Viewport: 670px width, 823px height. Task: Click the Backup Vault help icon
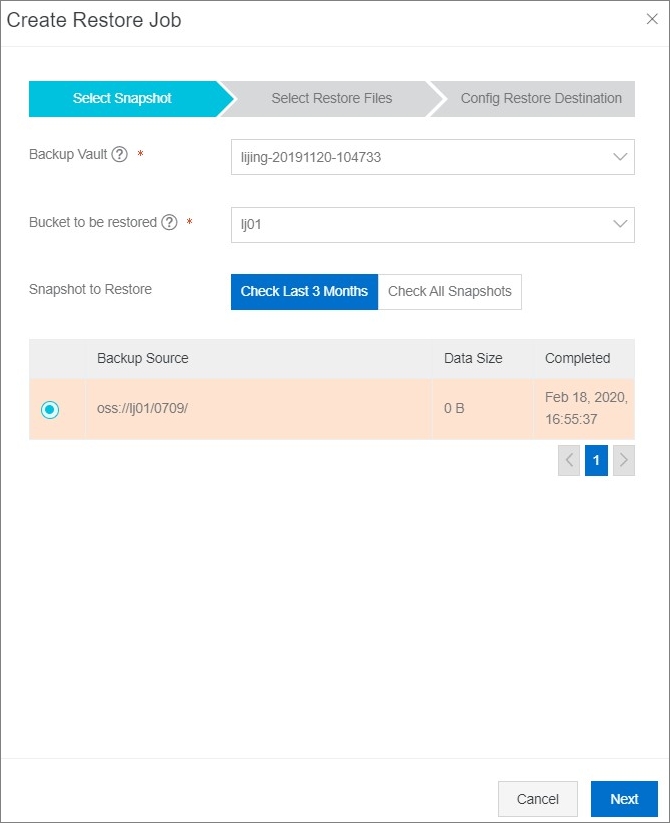click(x=120, y=154)
